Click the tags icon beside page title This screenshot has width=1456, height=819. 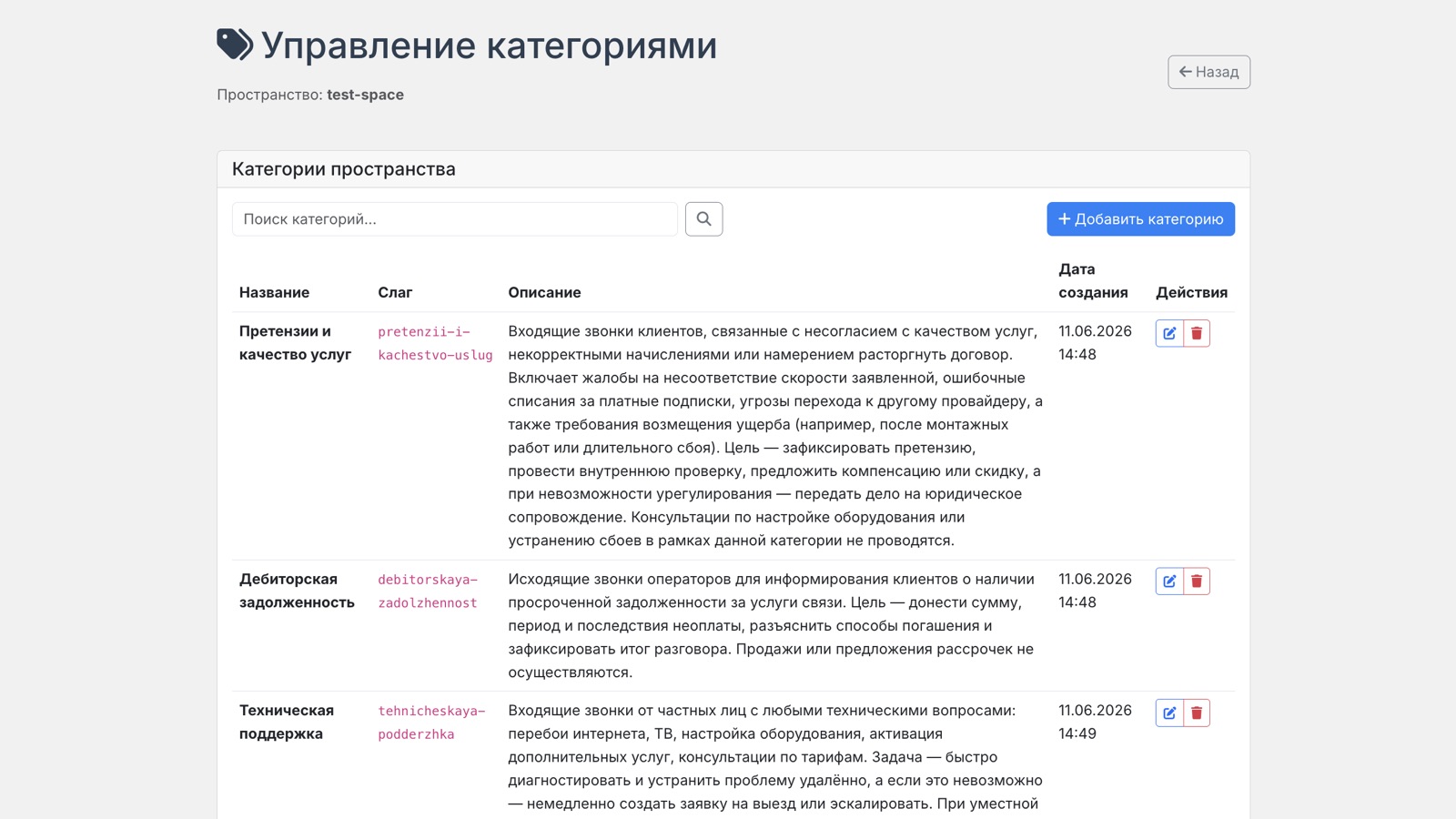pos(235,45)
